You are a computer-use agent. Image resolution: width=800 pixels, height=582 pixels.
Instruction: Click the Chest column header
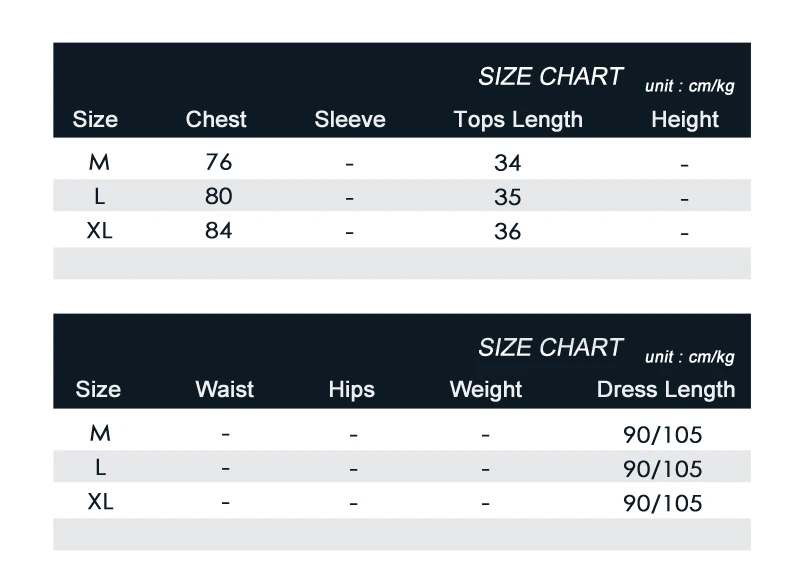(x=216, y=119)
